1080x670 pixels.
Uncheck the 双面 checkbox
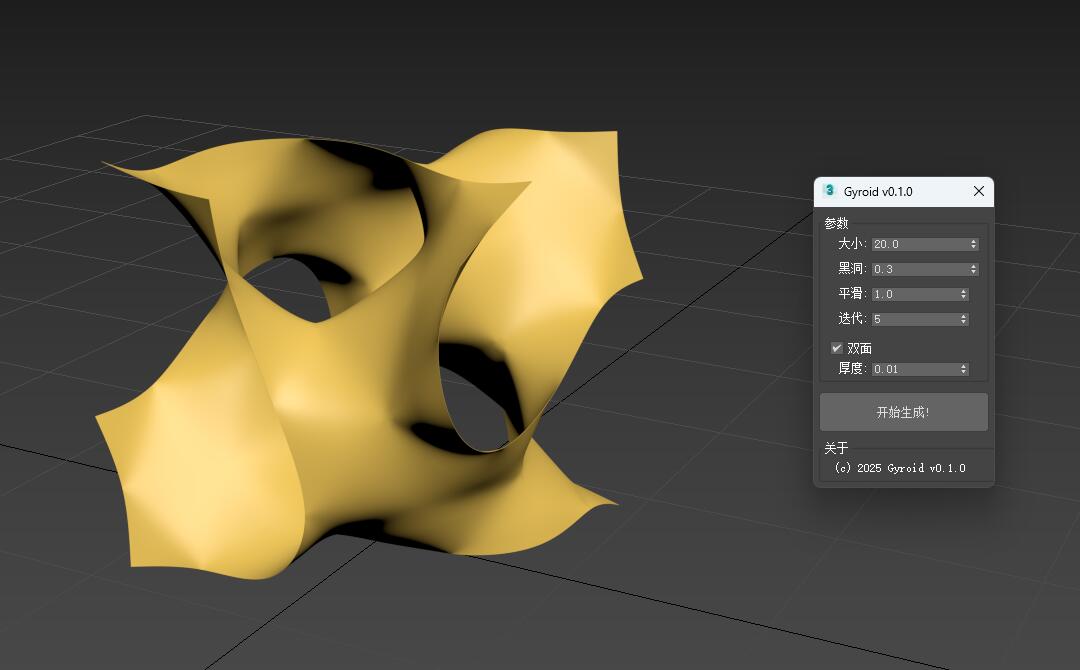837,348
